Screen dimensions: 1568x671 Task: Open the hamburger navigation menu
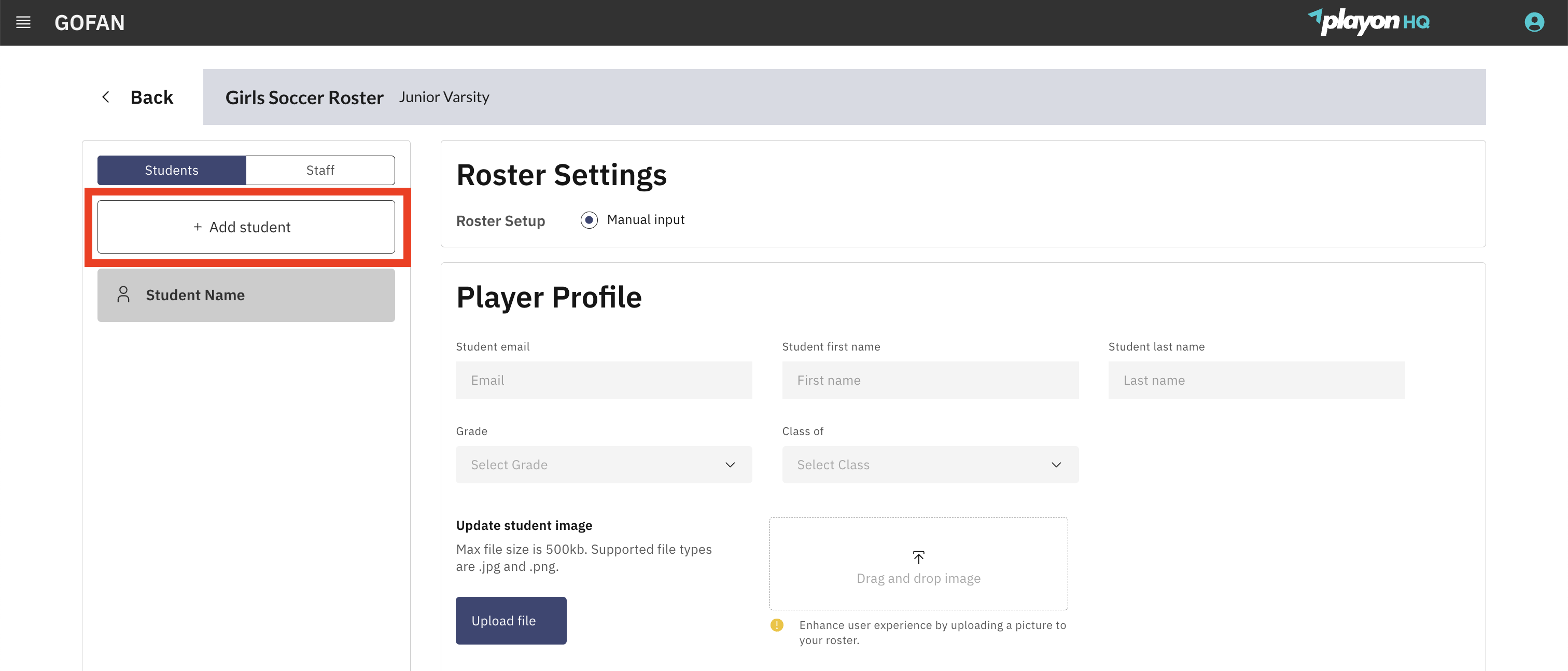pos(23,22)
